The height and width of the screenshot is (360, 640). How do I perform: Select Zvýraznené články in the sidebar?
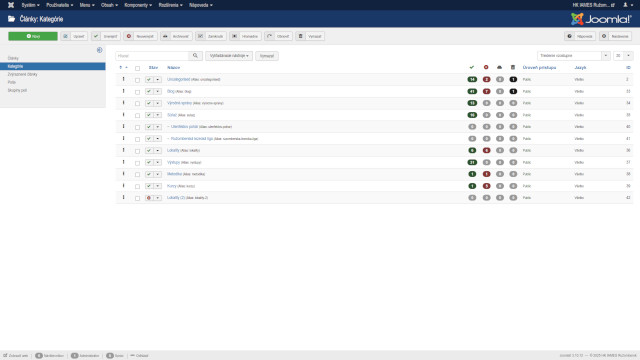pyautogui.click(x=22, y=74)
